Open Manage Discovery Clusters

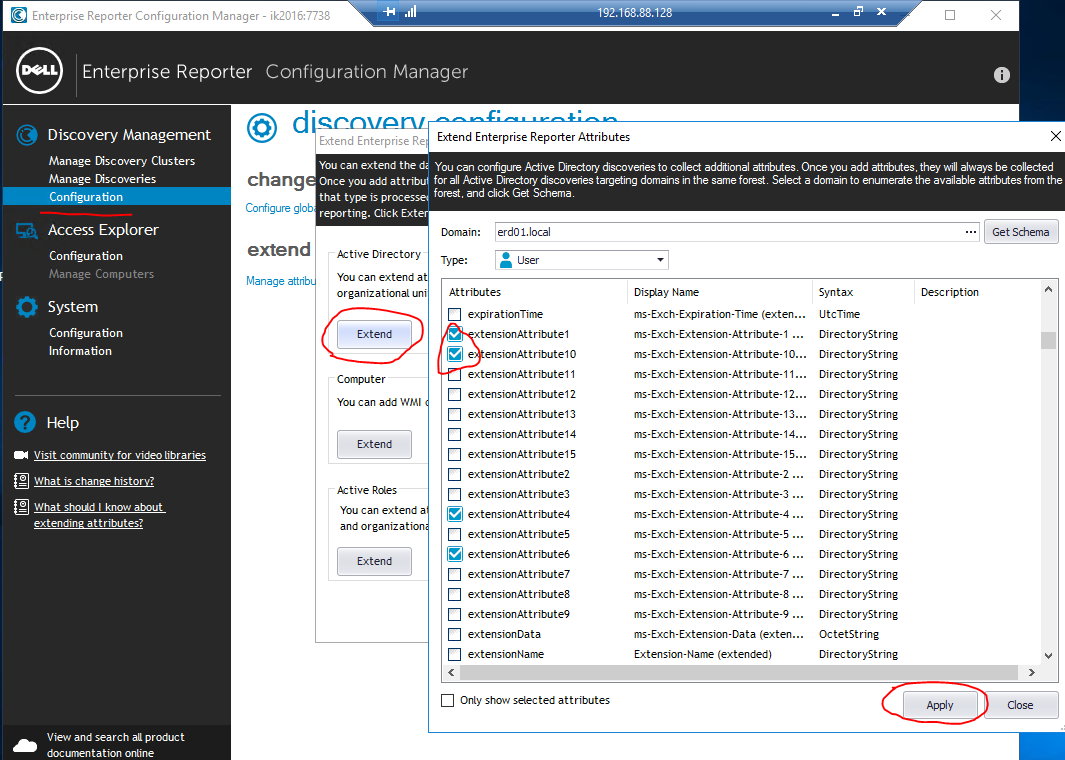122,161
